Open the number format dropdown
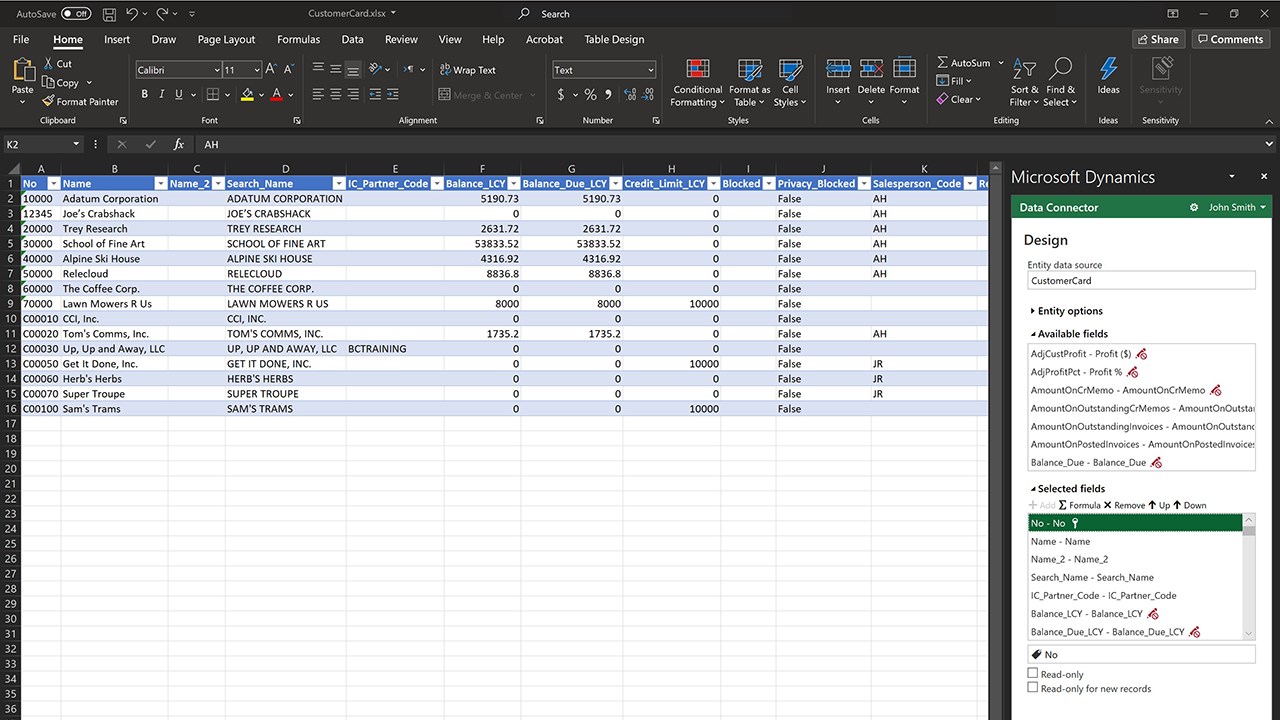Image resolution: width=1280 pixels, height=720 pixels. tap(651, 70)
